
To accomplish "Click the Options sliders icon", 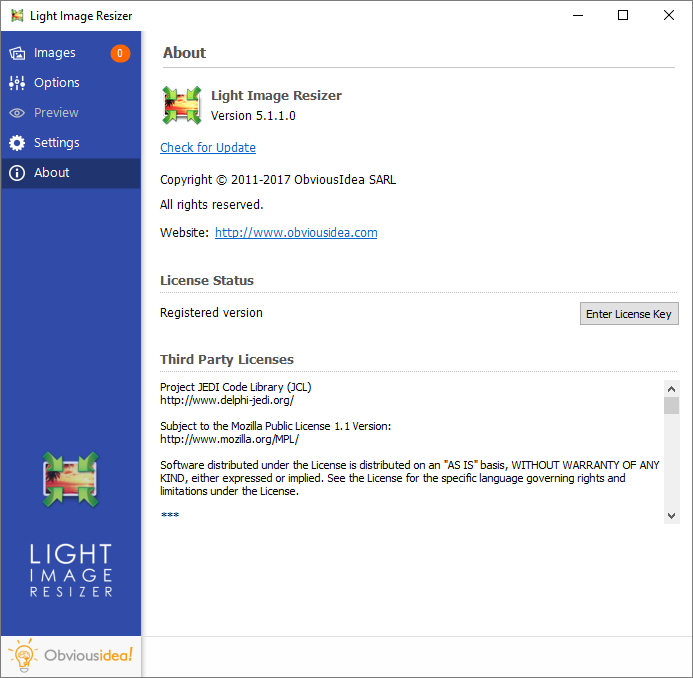I will point(17,83).
